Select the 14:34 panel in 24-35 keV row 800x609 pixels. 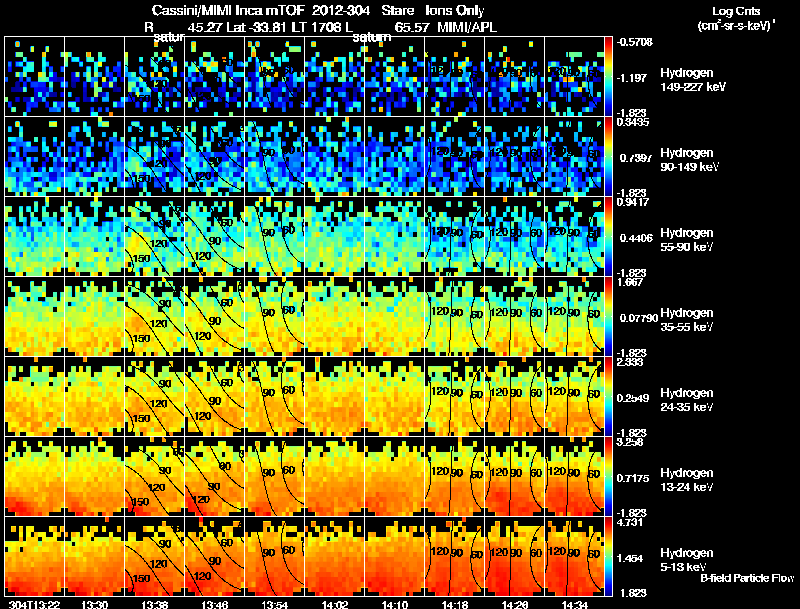[x=575, y=396]
